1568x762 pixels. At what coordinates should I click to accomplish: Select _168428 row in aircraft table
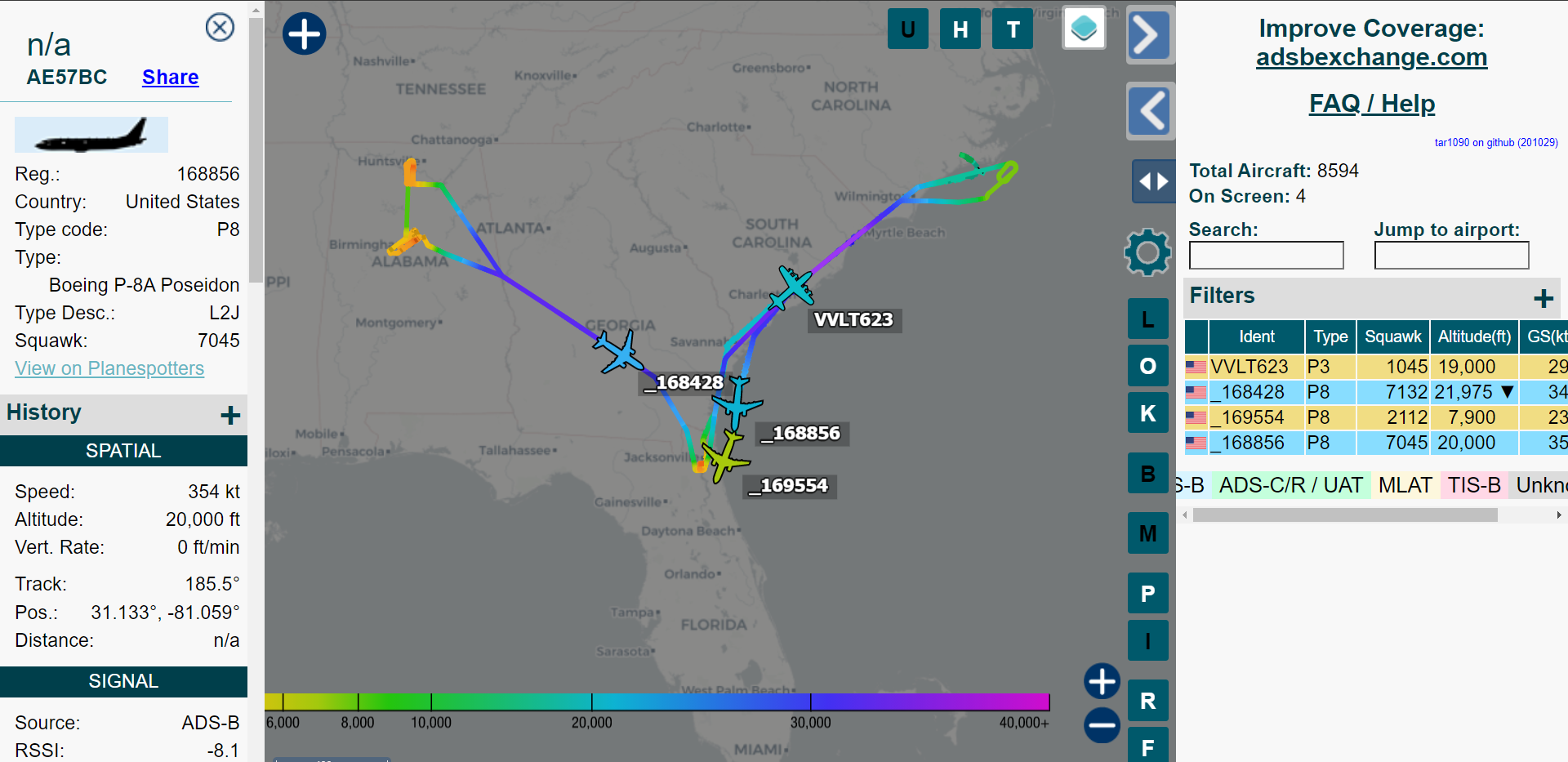click(1376, 392)
